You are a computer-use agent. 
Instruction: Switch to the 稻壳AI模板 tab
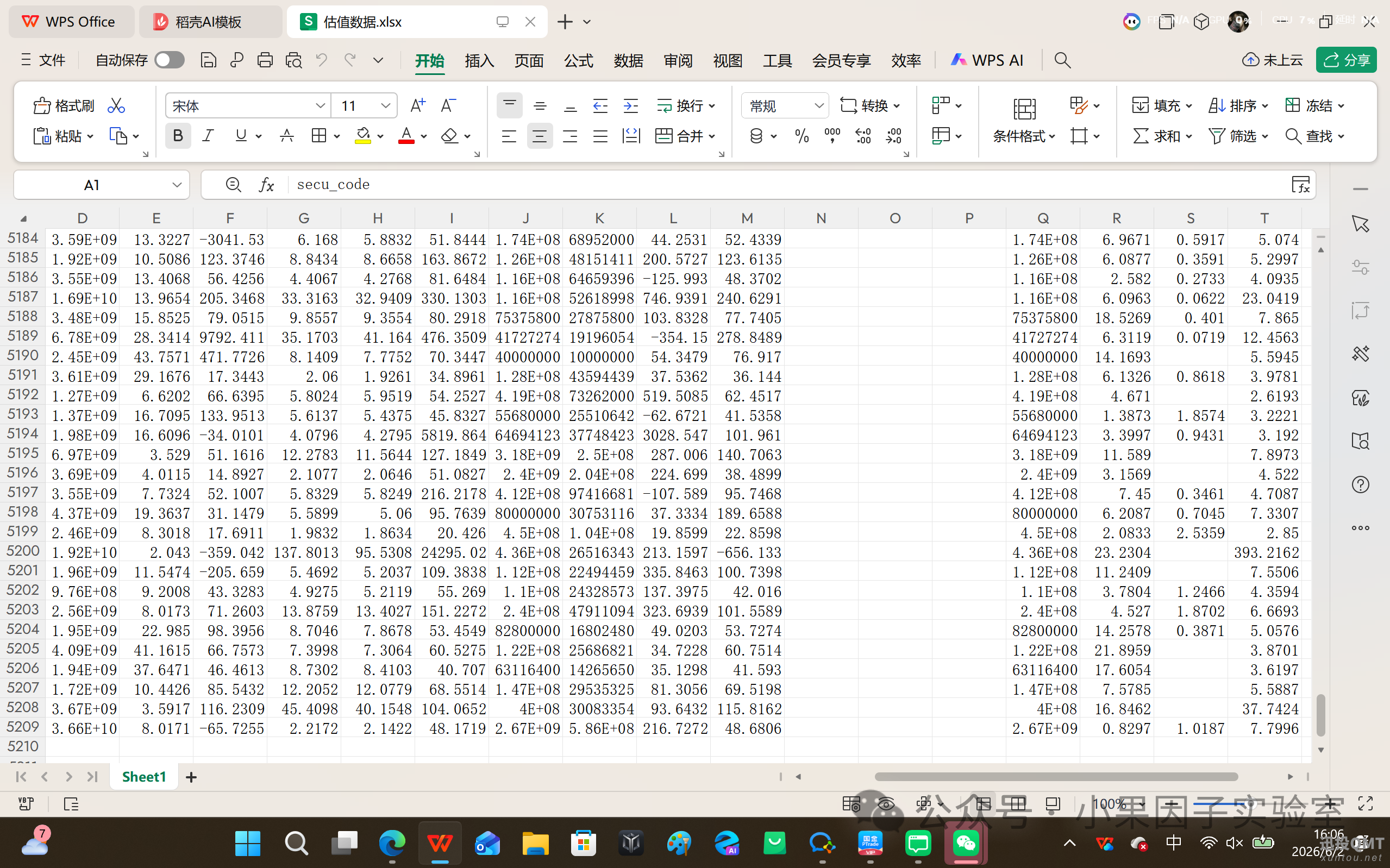pyautogui.click(x=210, y=22)
